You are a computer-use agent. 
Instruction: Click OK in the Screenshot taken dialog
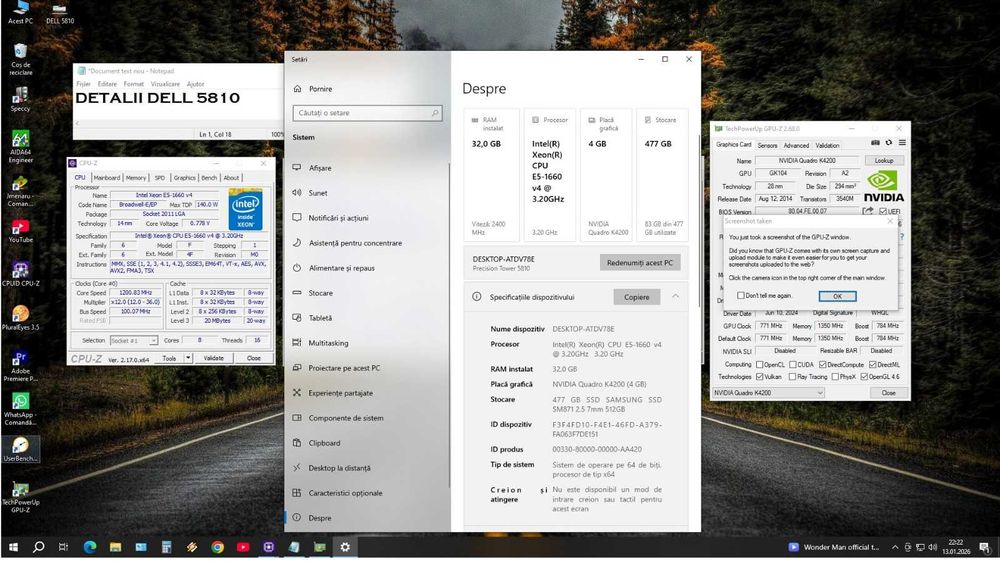(x=837, y=296)
